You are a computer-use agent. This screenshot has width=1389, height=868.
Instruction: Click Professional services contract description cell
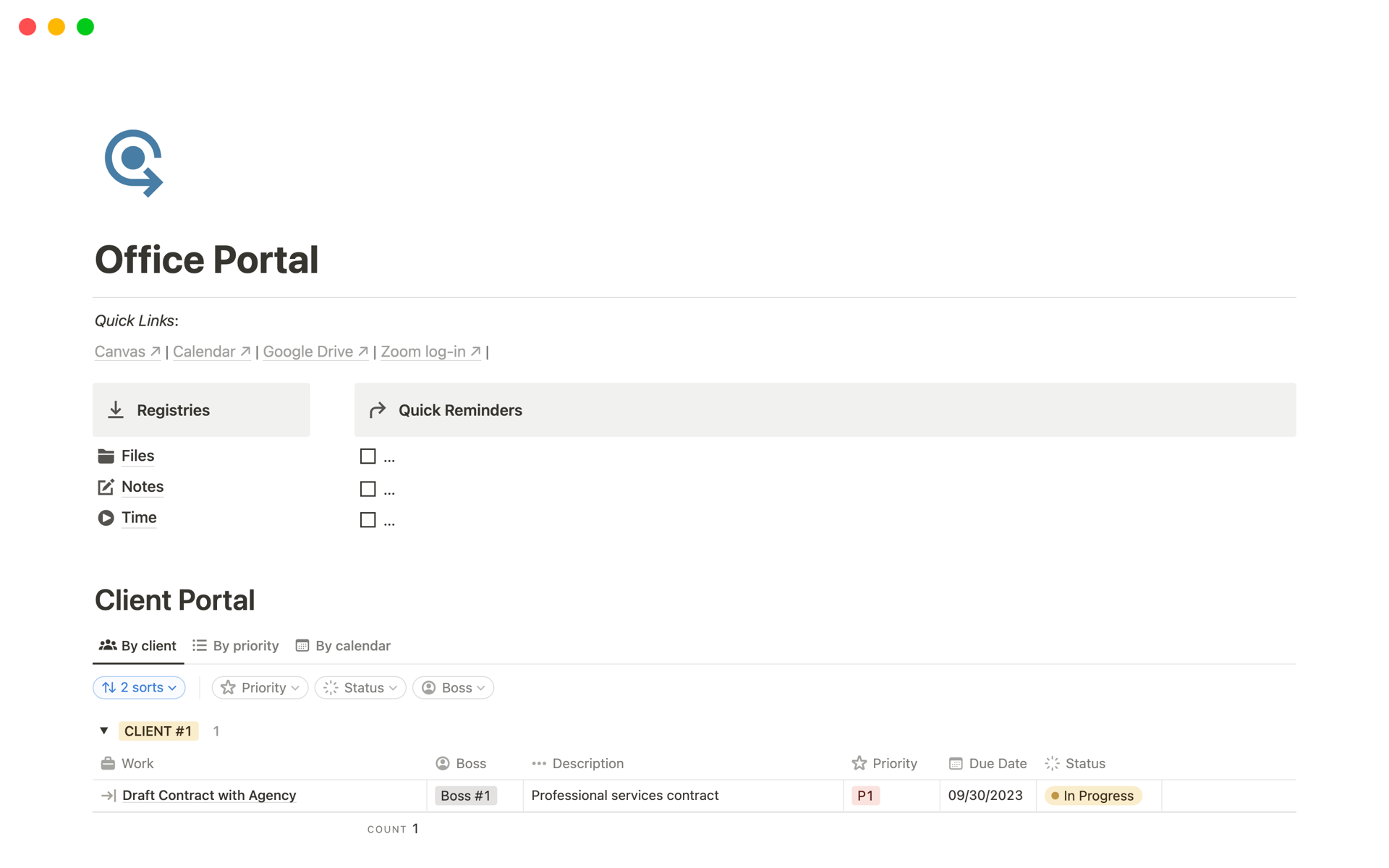(x=683, y=796)
